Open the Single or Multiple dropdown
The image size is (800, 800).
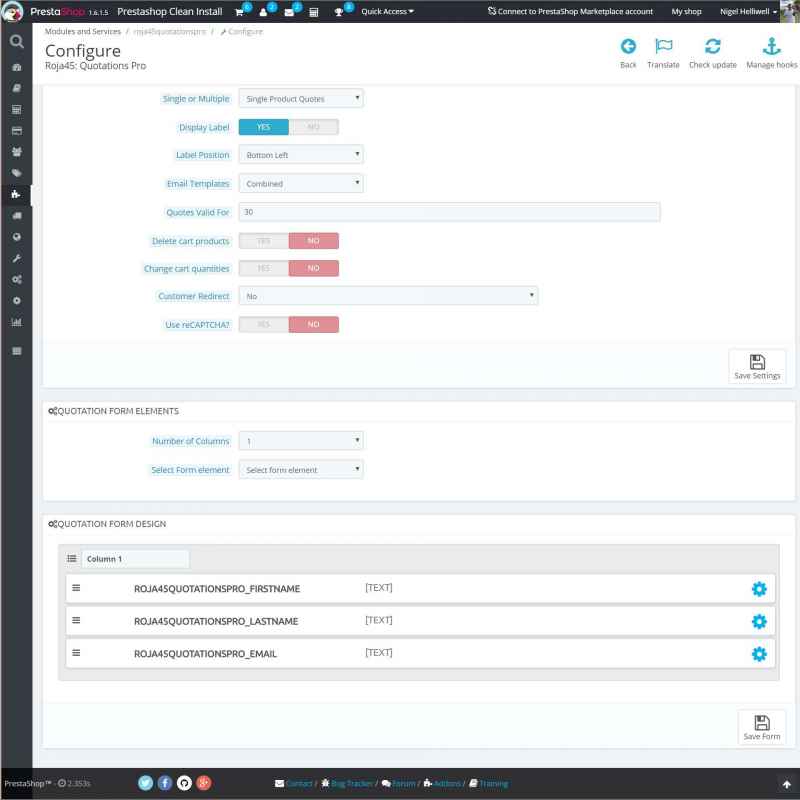[301, 98]
